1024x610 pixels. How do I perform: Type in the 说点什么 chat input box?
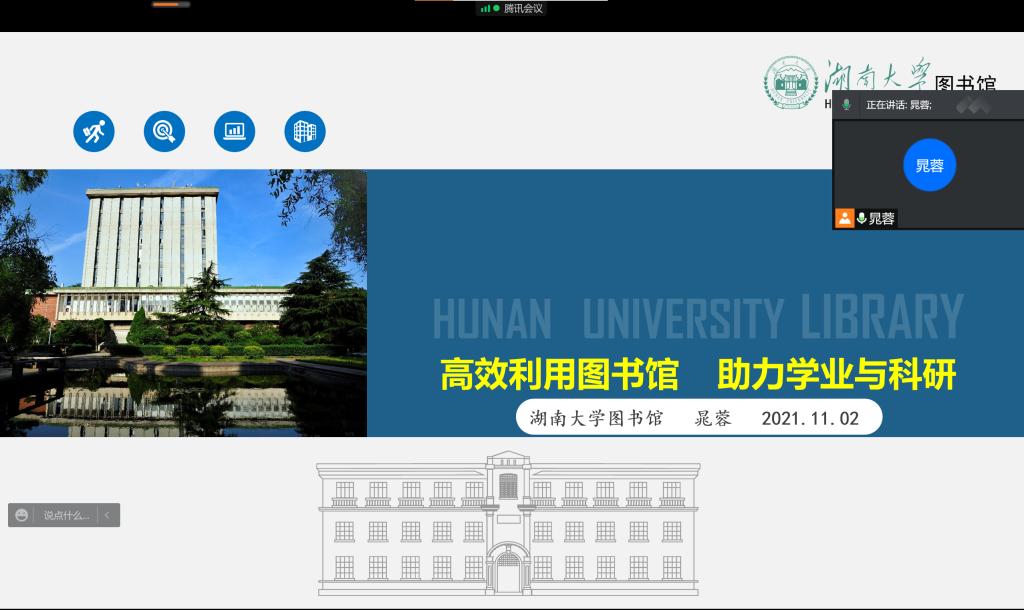(x=66, y=515)
